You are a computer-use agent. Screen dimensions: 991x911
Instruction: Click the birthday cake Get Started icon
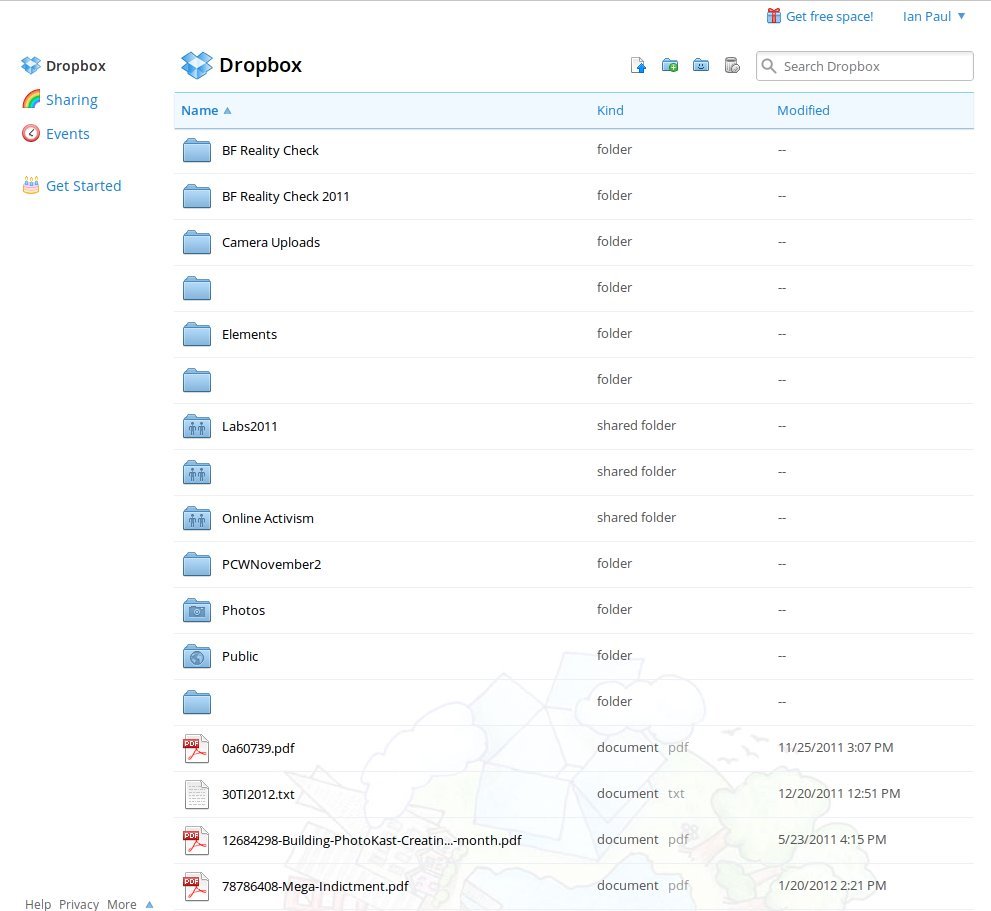(30, 185)
